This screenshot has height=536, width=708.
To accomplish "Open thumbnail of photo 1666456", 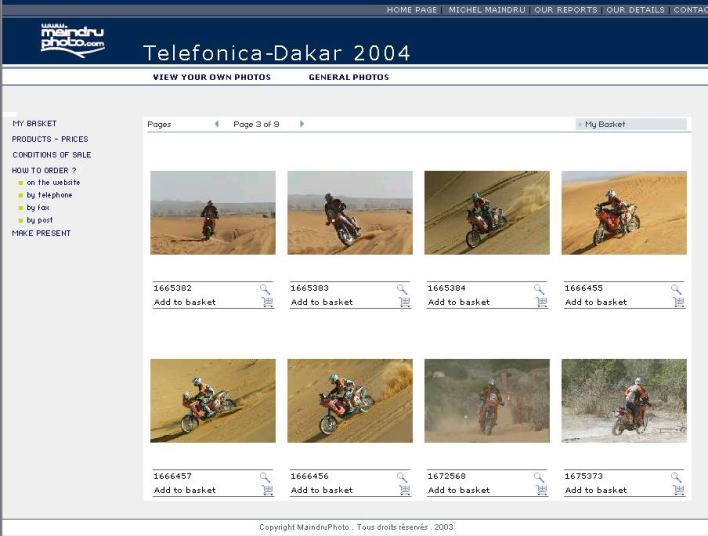I will tap(350, 401).
